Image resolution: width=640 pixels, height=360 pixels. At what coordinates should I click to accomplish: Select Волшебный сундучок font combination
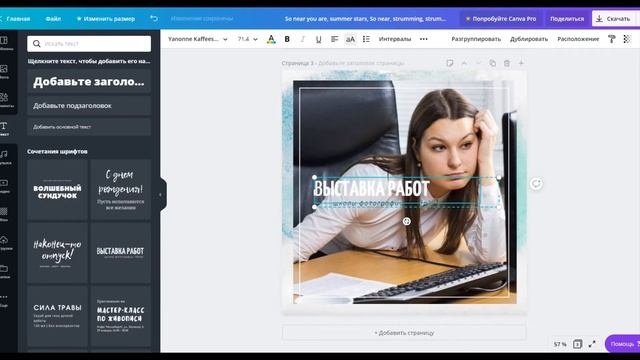58,190
